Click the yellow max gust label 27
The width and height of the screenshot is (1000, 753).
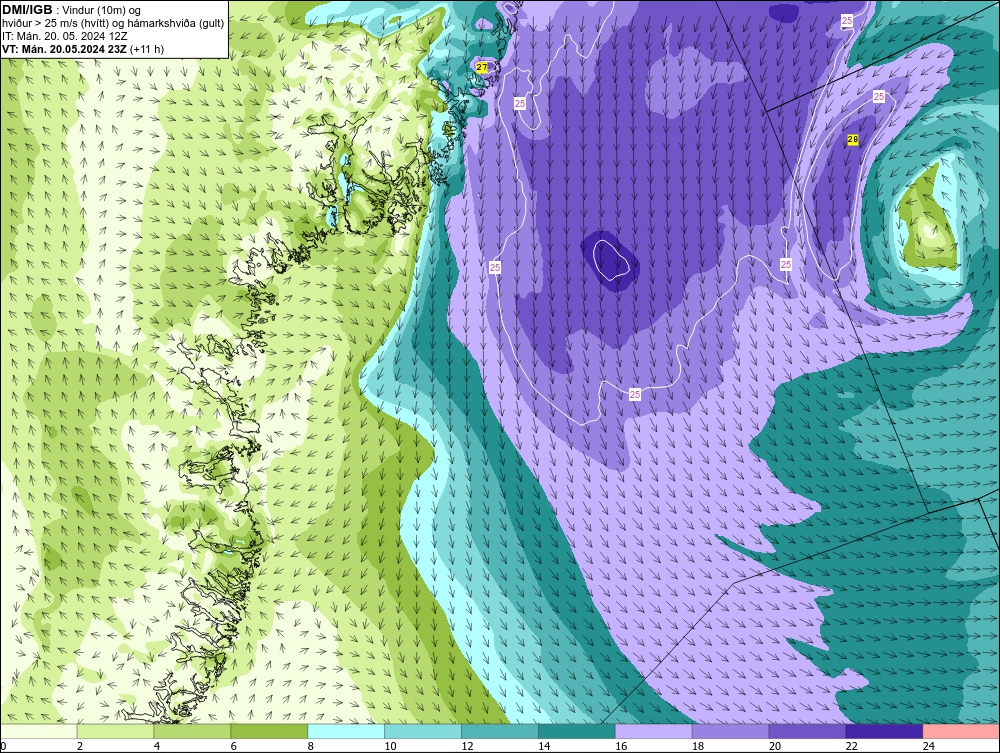click(482, 67)
